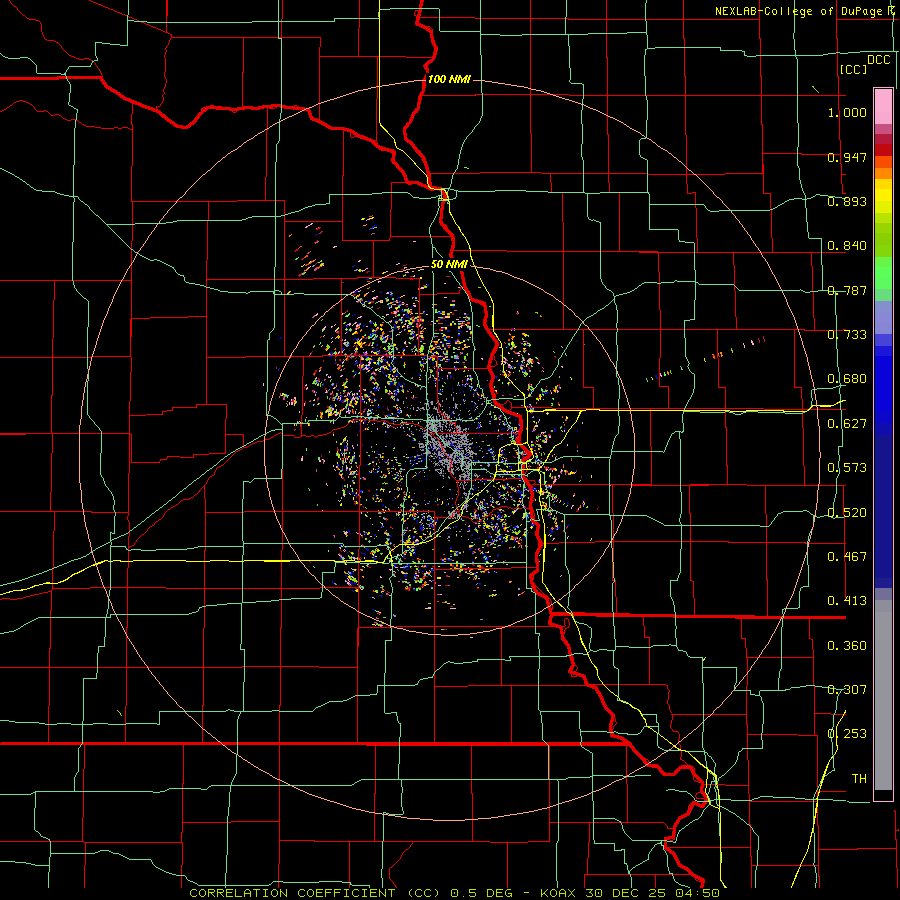The width and height of the screenshot is (900, 900).
Task: Click the TH threshold label
Action: coord(859,779)
